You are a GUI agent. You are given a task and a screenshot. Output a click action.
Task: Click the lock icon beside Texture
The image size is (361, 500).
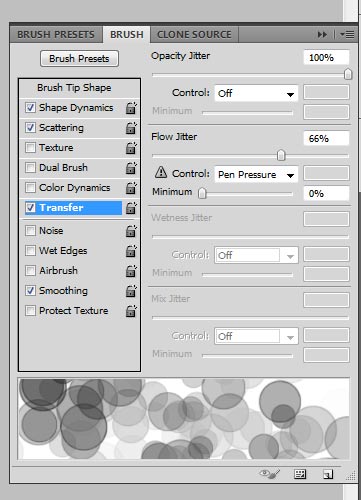click(x=131, y=148)
